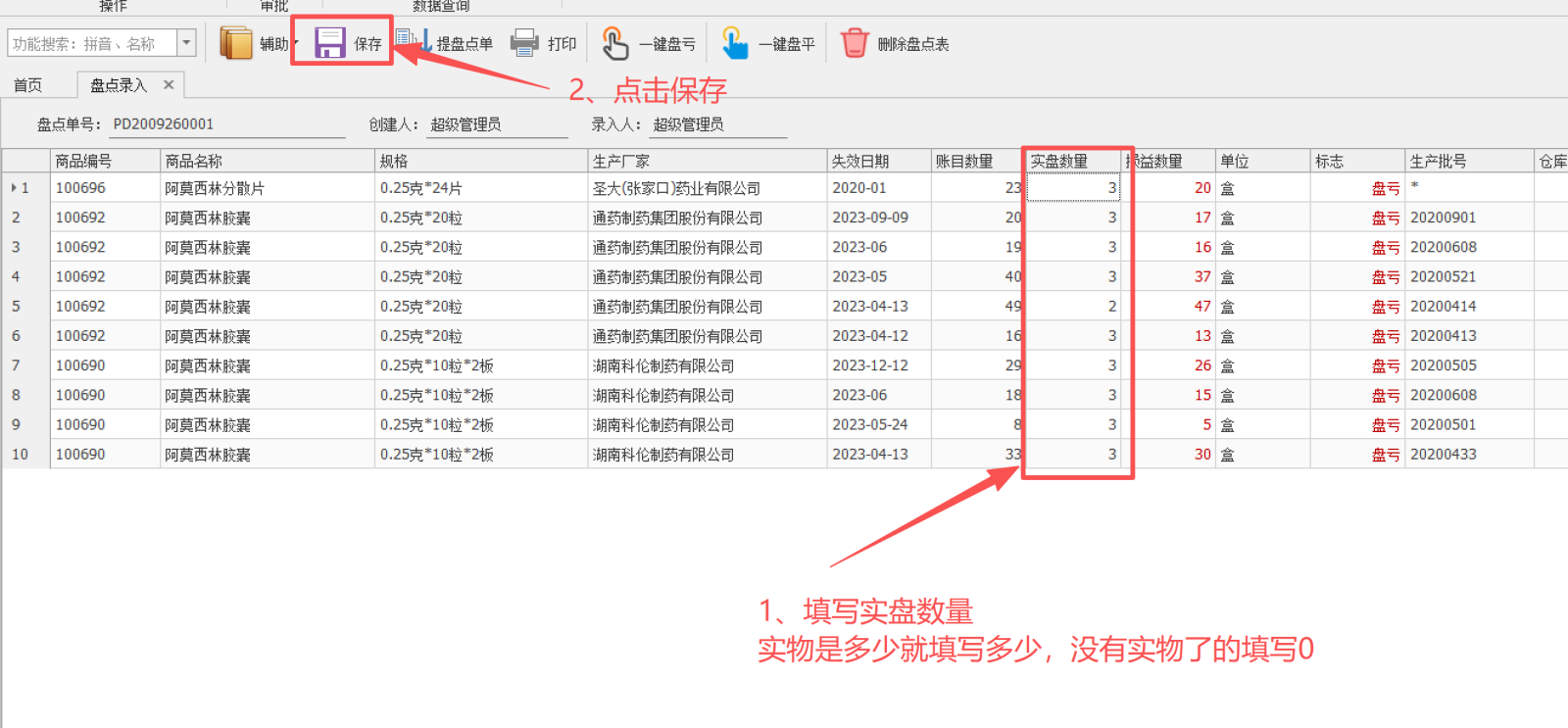The height and width of the screenshot is (728, 1568).
Task: Click the 一键盘亏 button label
Action: pos(667,44)
